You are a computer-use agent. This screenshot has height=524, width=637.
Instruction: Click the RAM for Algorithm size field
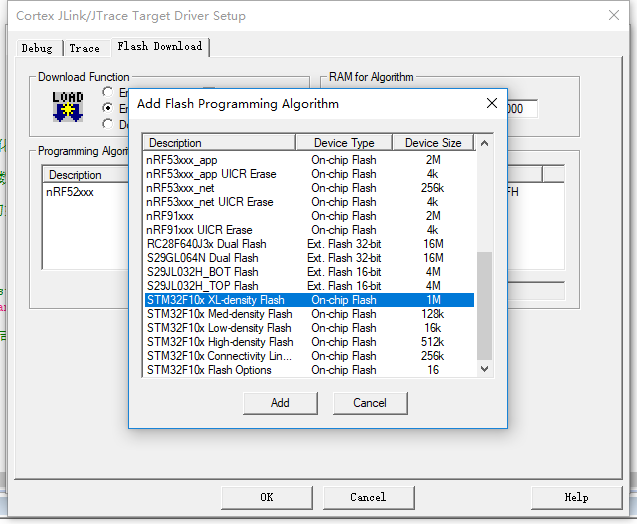522,109
